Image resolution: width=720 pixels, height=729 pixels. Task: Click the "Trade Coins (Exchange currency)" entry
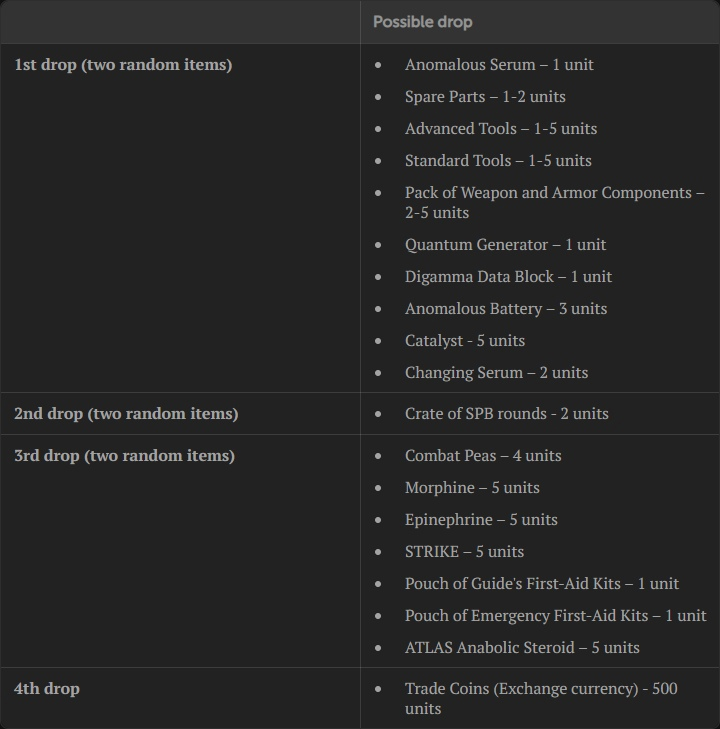point(540,690)
